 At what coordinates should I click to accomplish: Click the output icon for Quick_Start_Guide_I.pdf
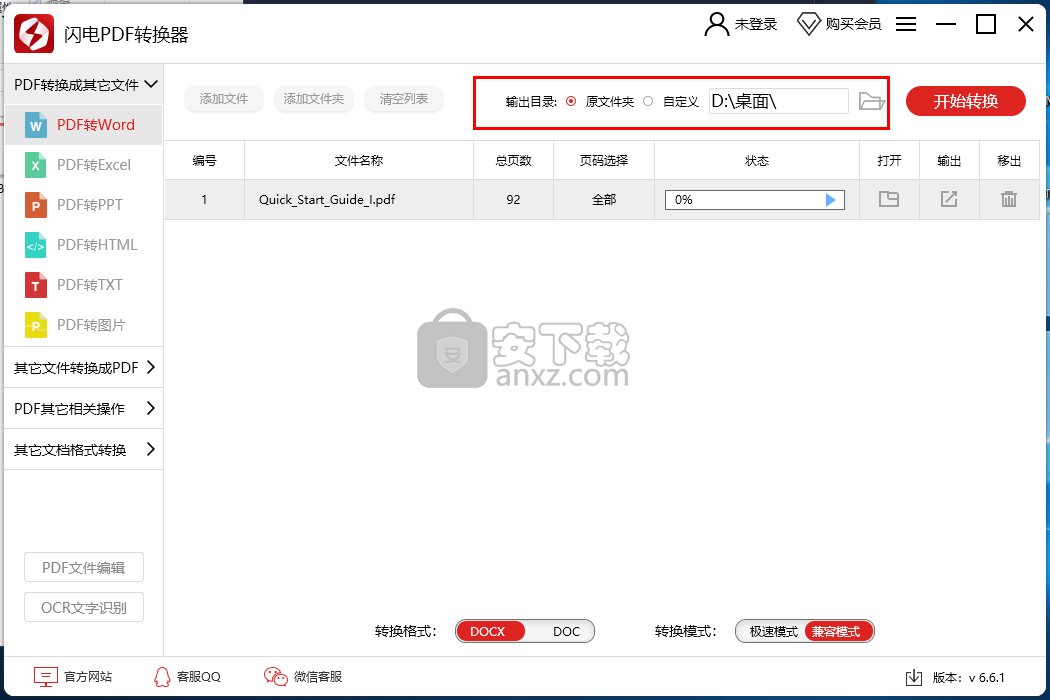pyautogui.click(x=949, y=199)
